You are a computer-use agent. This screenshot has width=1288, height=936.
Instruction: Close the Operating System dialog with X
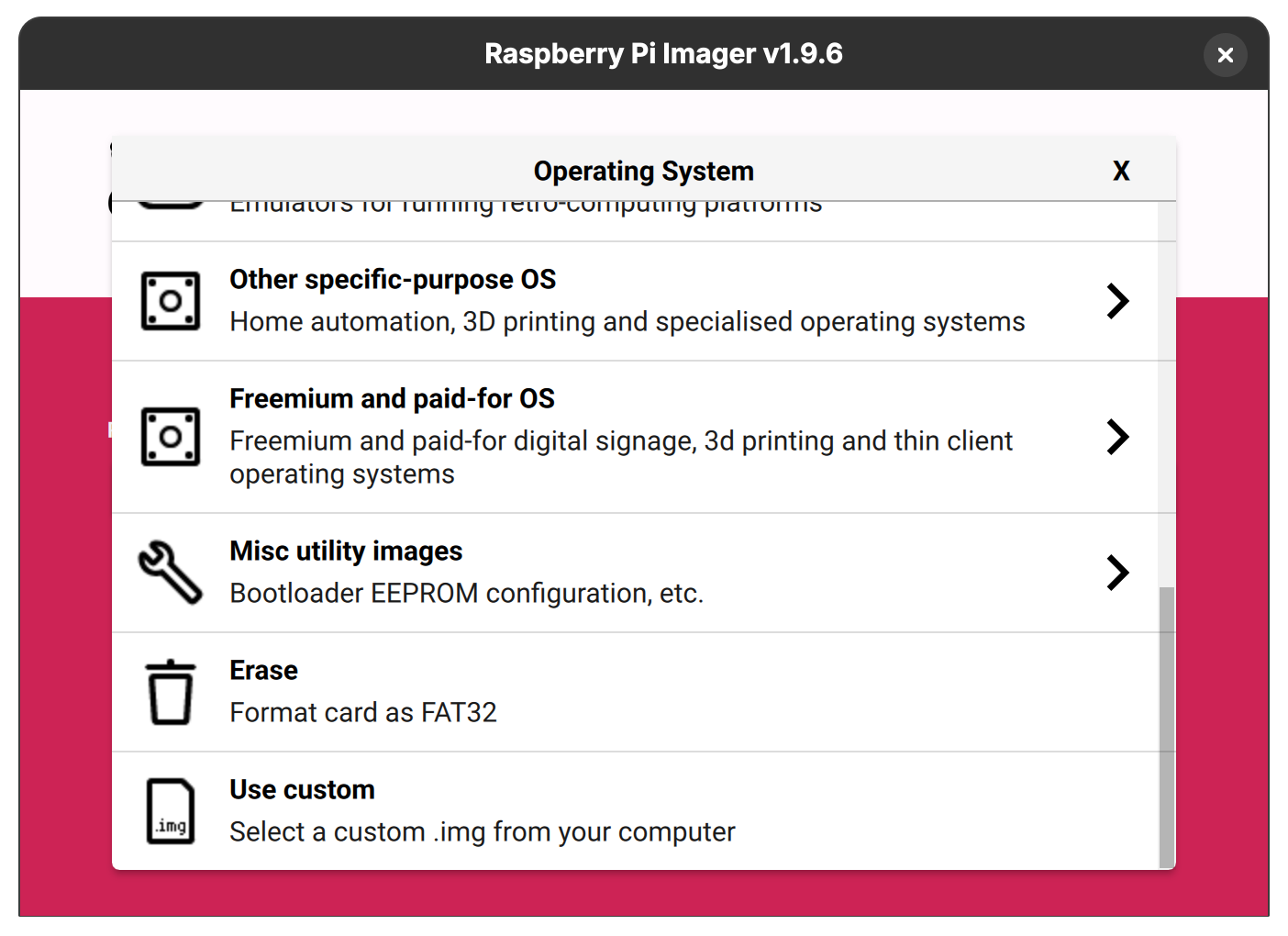(x=1121, y=171)
